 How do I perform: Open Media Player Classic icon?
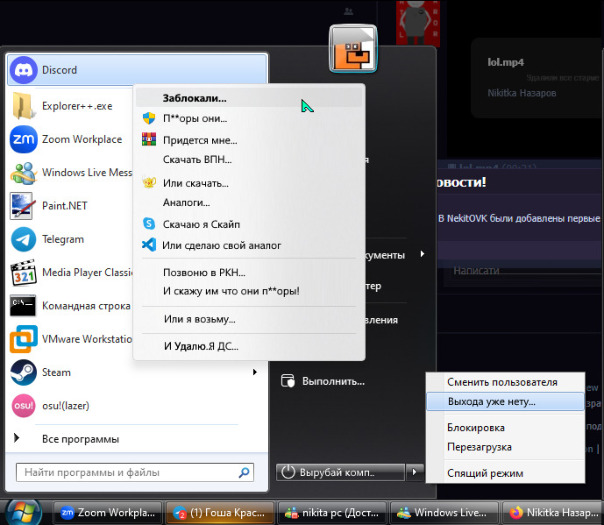point(23,272)
